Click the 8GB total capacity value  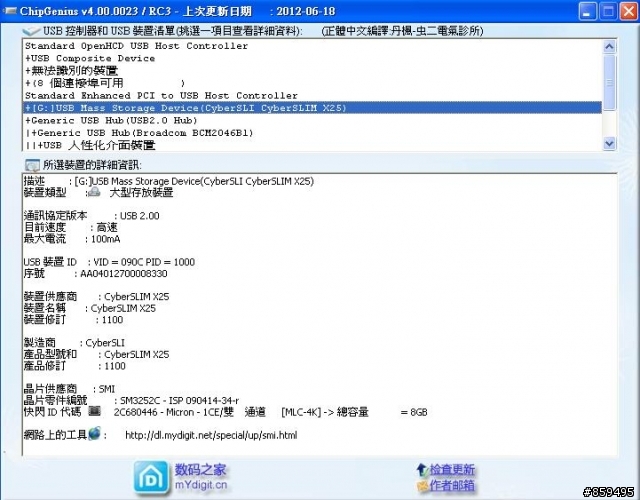point(419,412)
